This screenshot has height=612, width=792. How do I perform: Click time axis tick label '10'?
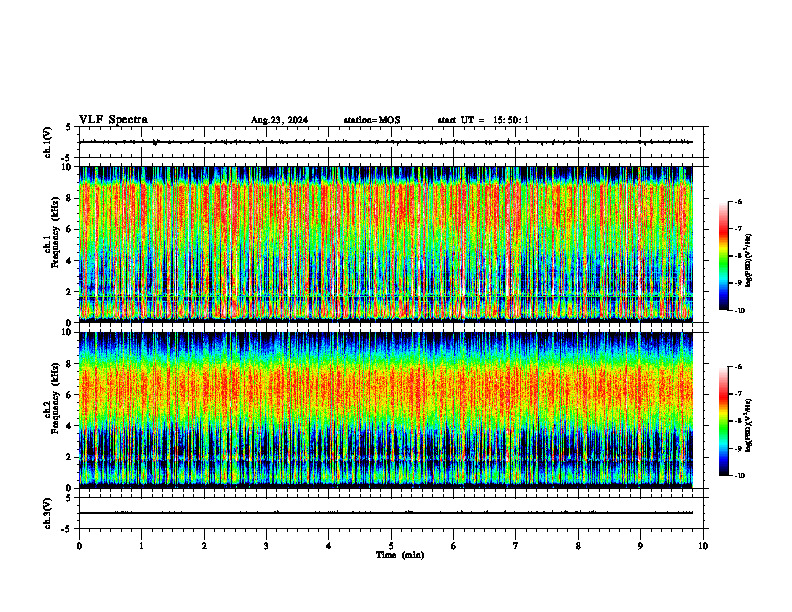click(703, 546)
